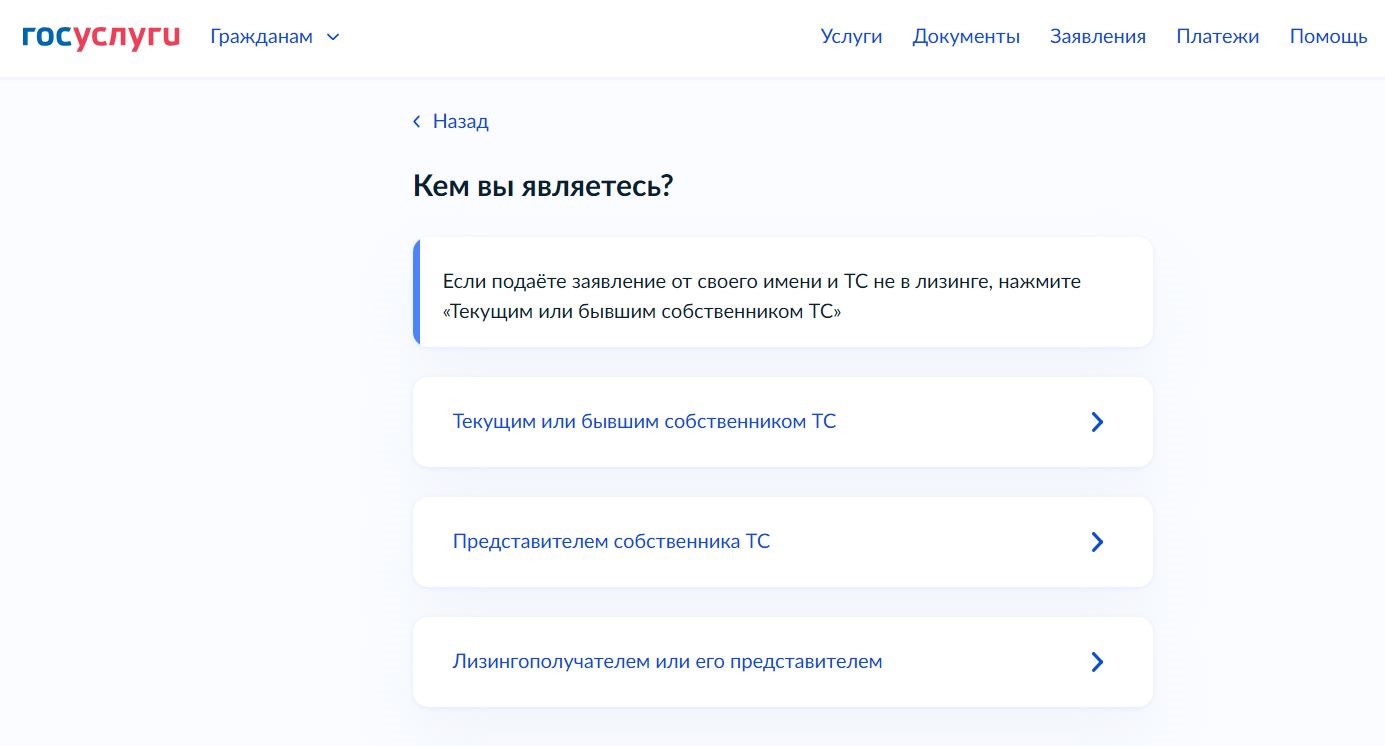Click the quoted «Текущим или бывшим собственником ТС» hint line
The width and height of the screenshot is (1385, 746).
pyautogui.click(x=641, y=312)
